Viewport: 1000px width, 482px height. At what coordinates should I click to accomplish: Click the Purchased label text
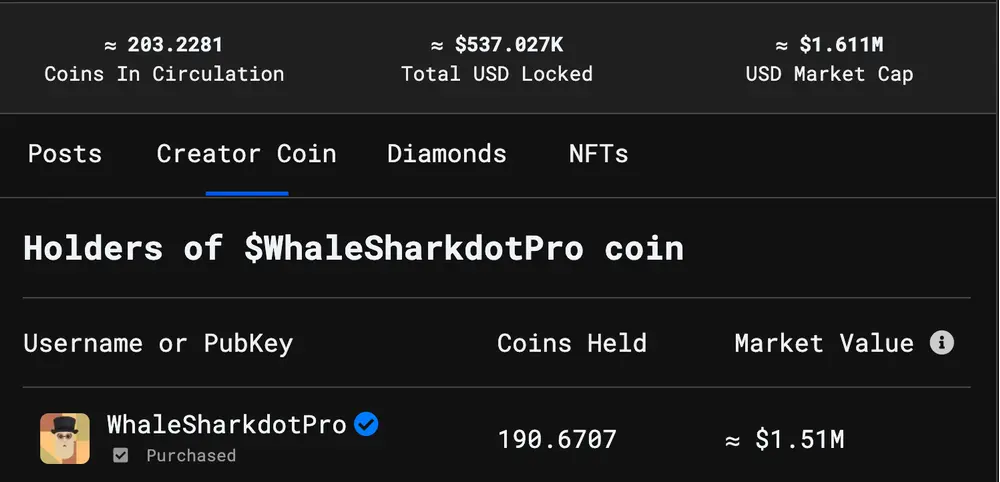191,455
